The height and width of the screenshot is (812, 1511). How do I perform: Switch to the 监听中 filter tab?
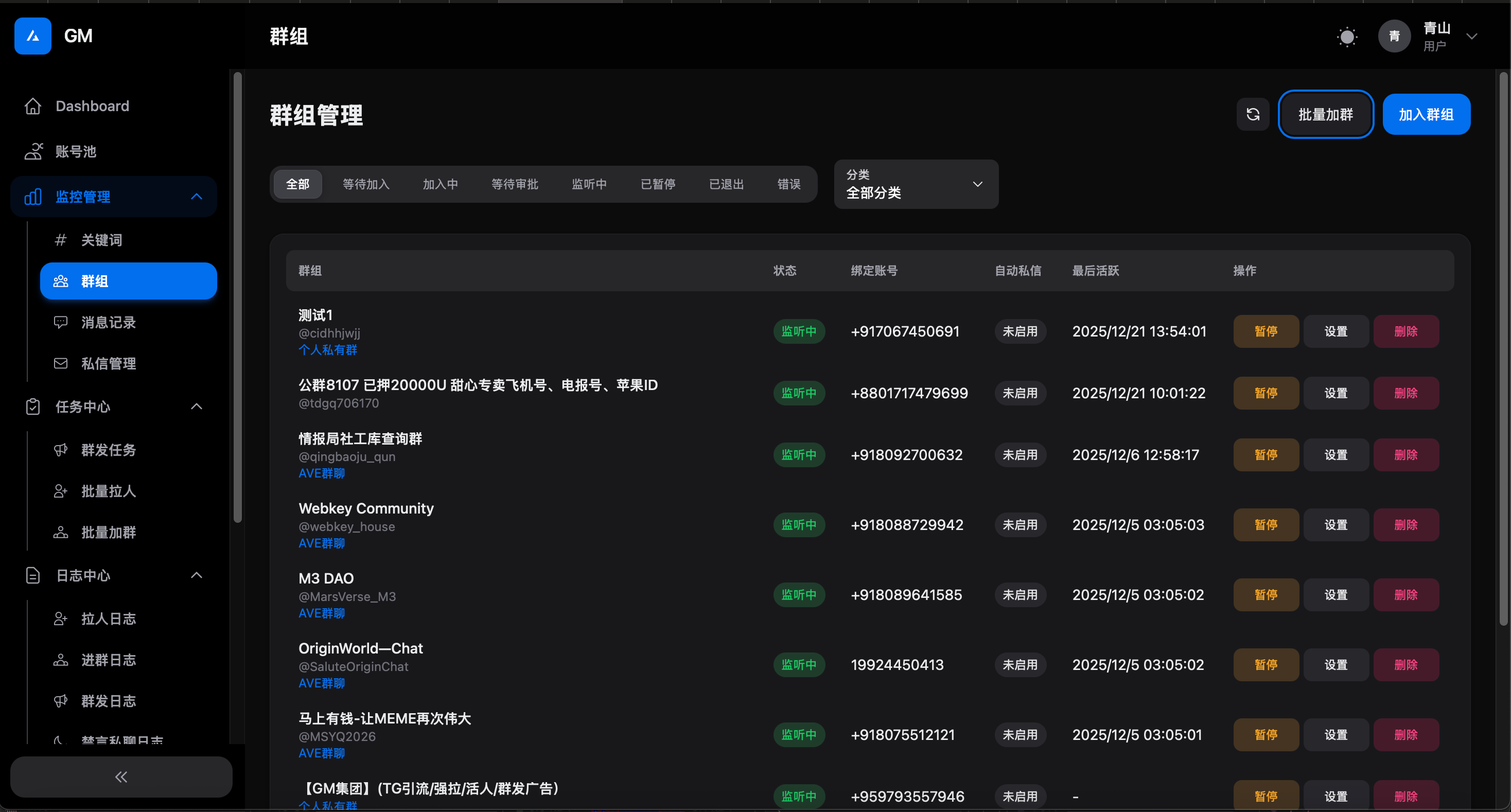tap(589, 184)
